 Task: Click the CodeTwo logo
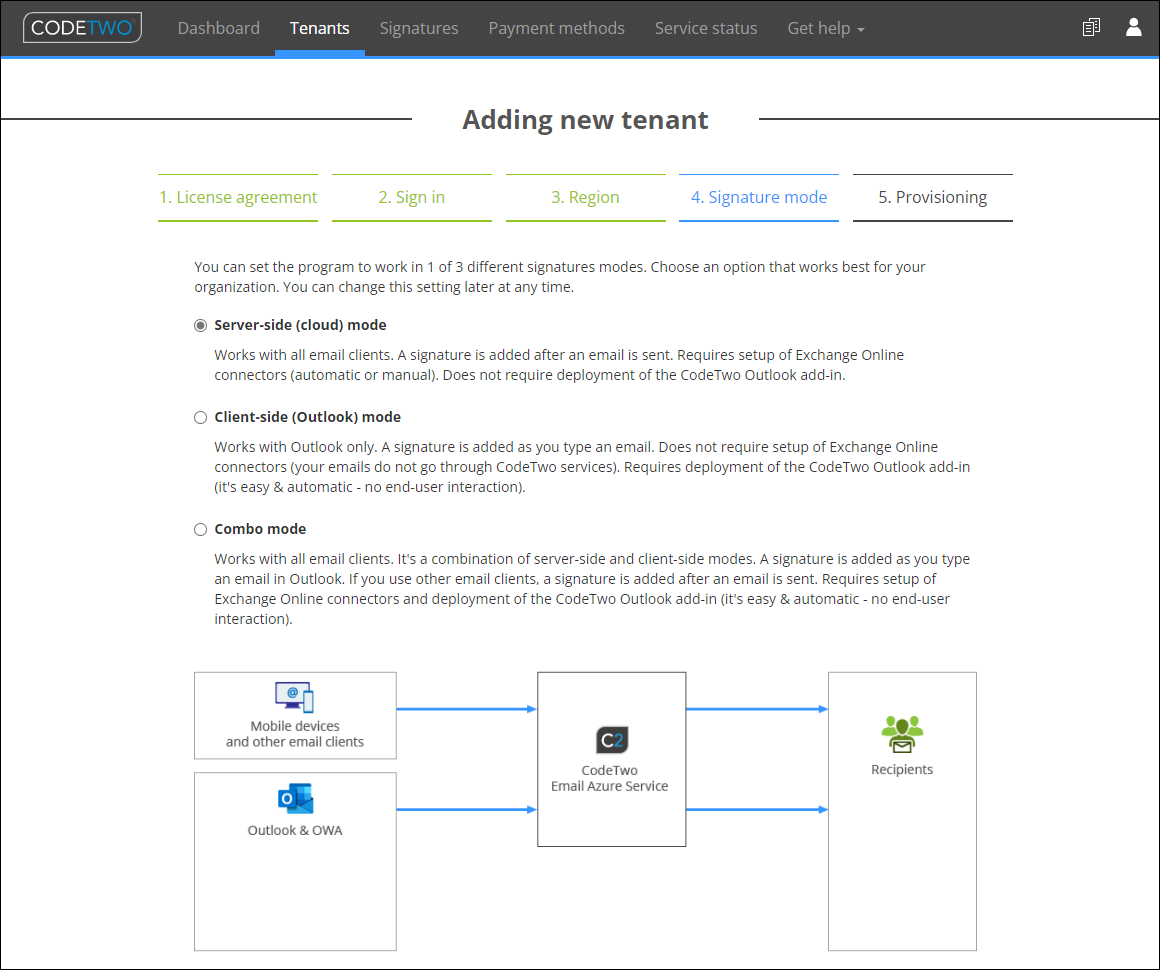[82, 27]
